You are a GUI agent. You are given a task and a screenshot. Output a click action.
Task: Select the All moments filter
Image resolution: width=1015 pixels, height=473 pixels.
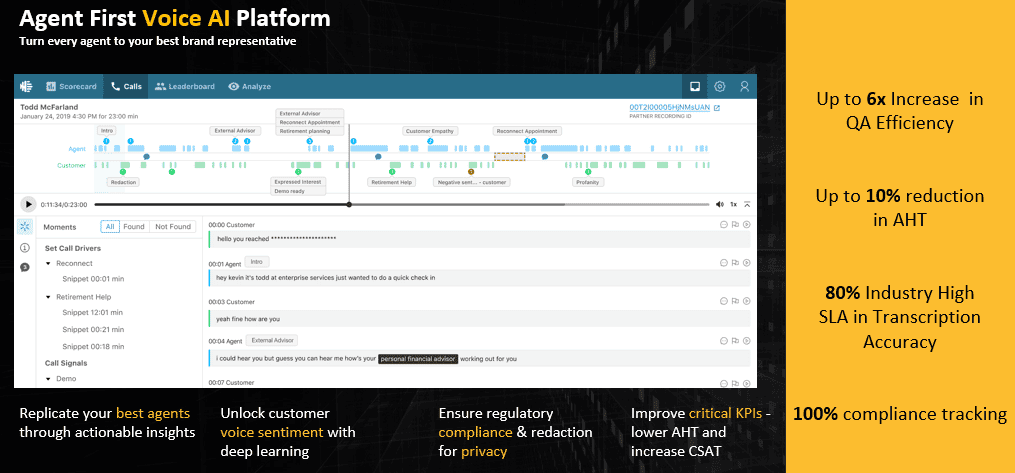tap(111, 227)
